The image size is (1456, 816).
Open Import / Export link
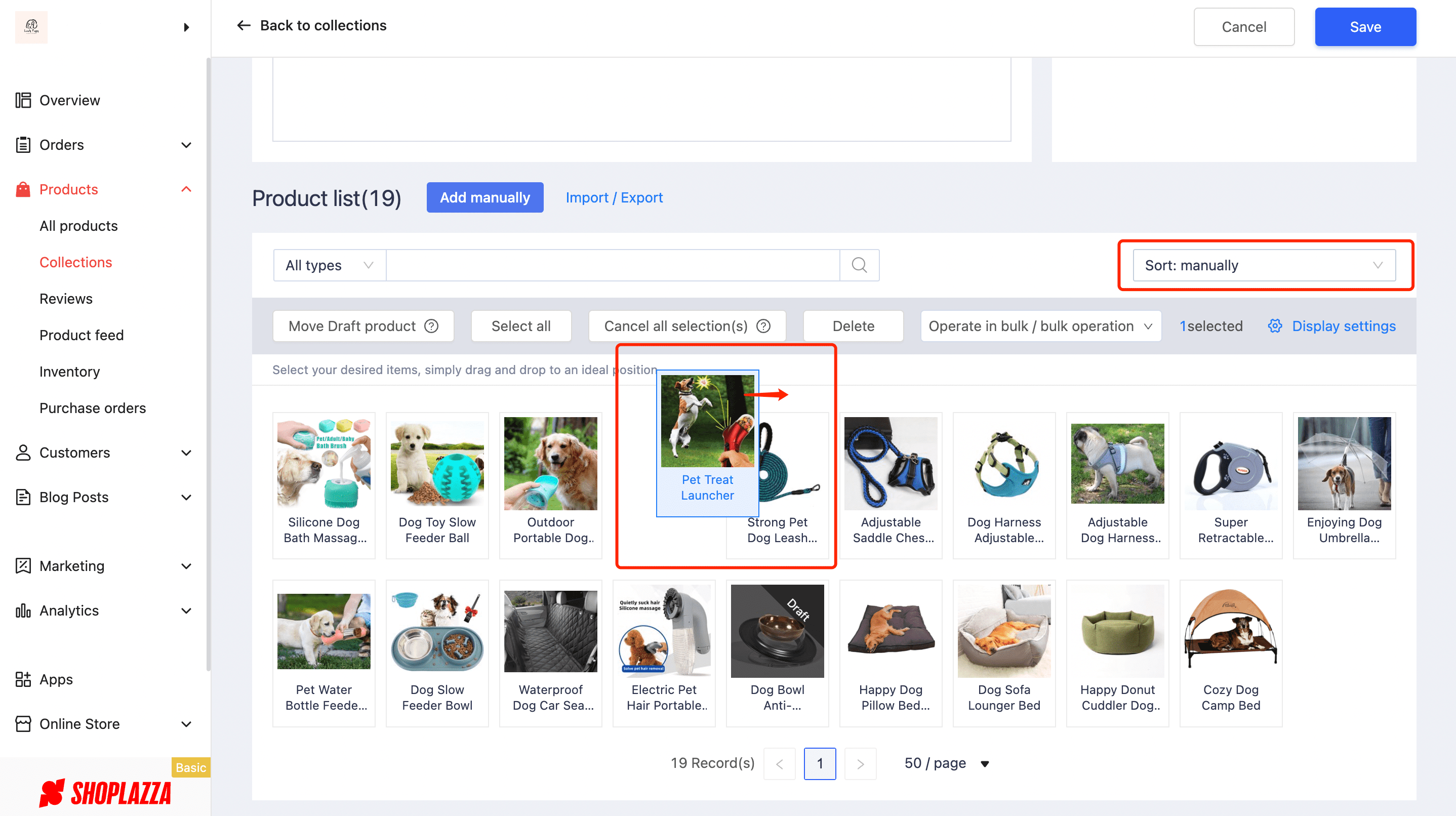point(614,198)
